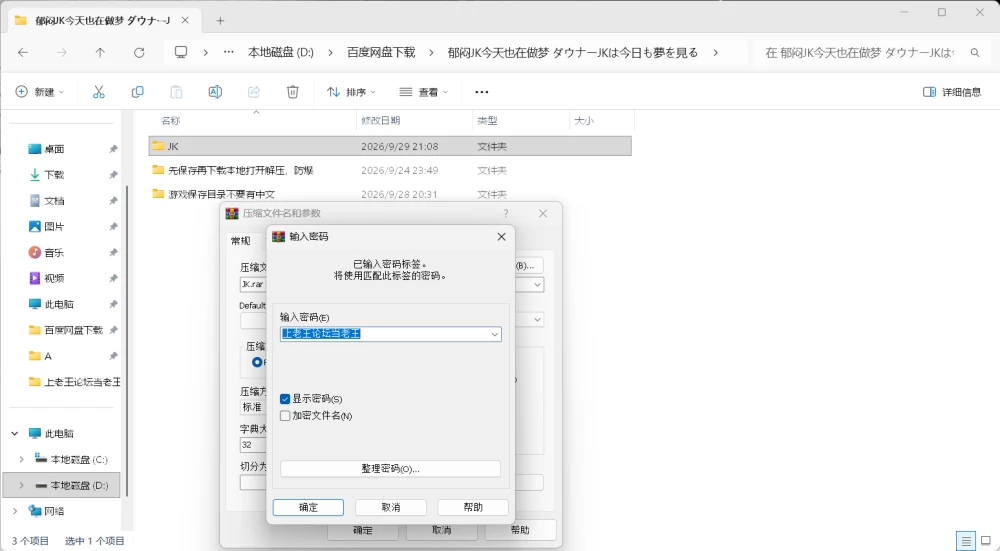
Task: Click 帮助 in password dialog
Action: click(473, 507)
